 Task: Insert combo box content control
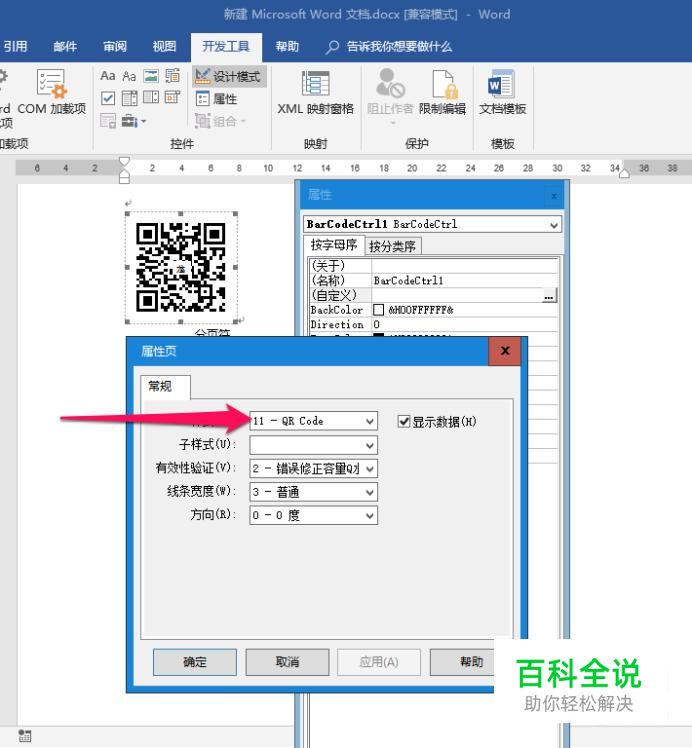(x=129, y=98)
